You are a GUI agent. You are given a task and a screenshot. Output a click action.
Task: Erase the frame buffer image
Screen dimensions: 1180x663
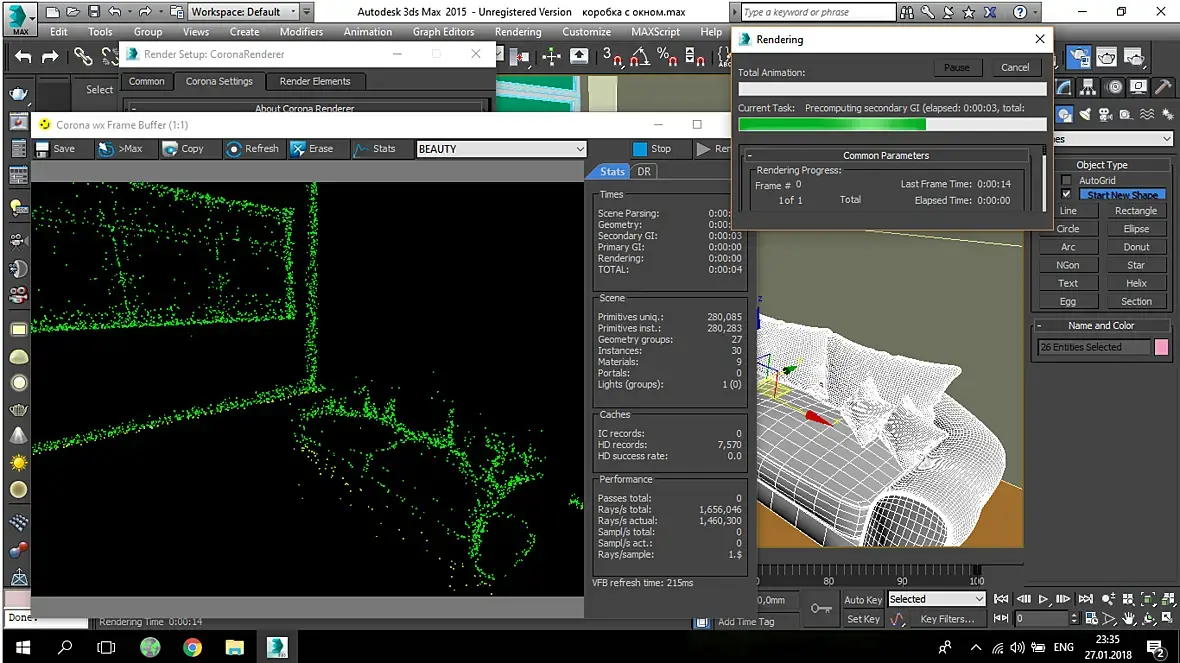click(311, 149)
